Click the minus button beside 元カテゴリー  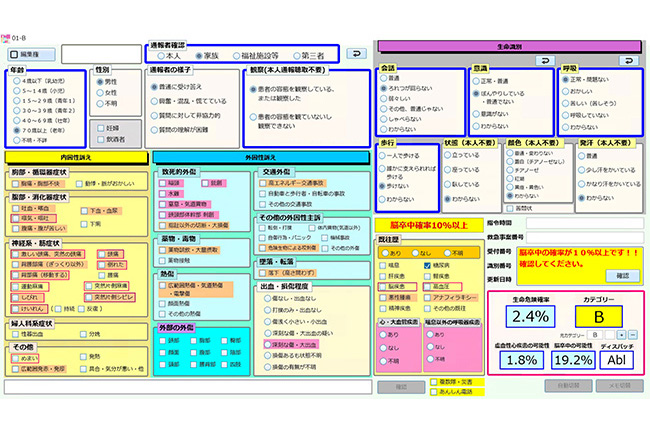pyautogui.click(x=633, y=334)
